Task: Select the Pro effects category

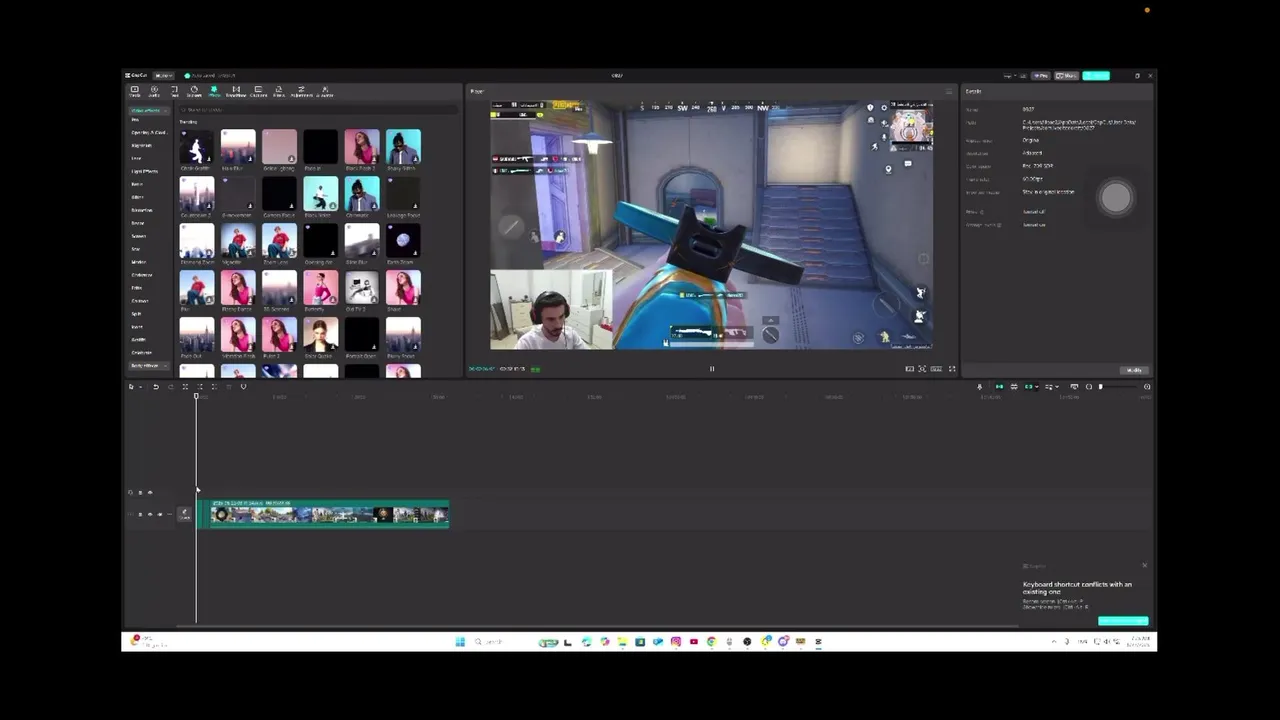Action: [x=135, y=119]
